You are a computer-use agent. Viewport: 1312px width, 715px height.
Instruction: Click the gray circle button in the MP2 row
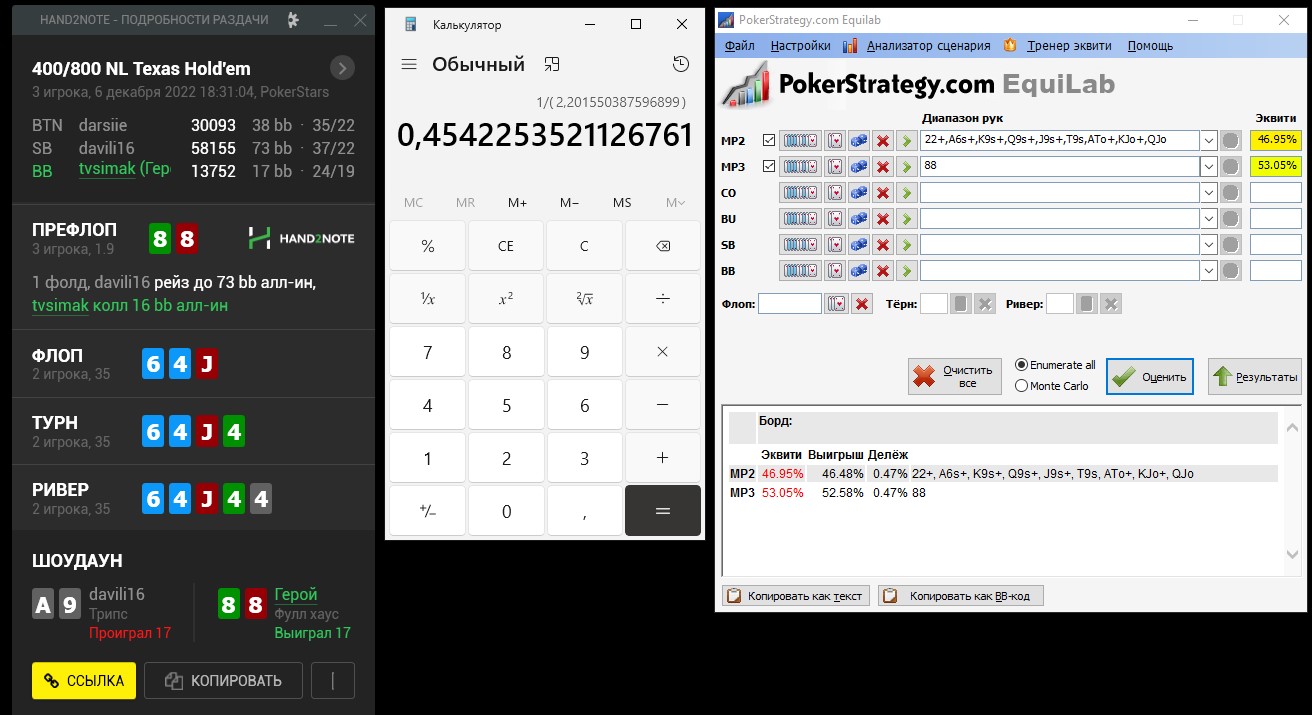(1231, 140)
